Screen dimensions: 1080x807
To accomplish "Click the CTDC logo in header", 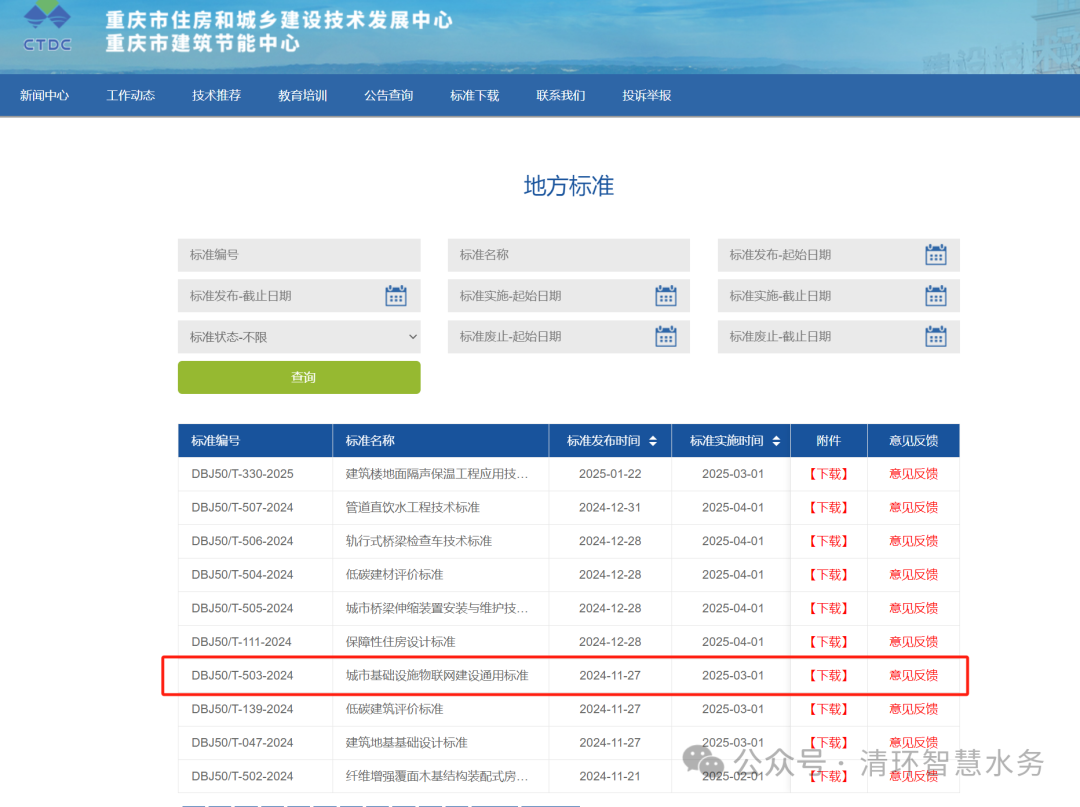I will [47, 28].
